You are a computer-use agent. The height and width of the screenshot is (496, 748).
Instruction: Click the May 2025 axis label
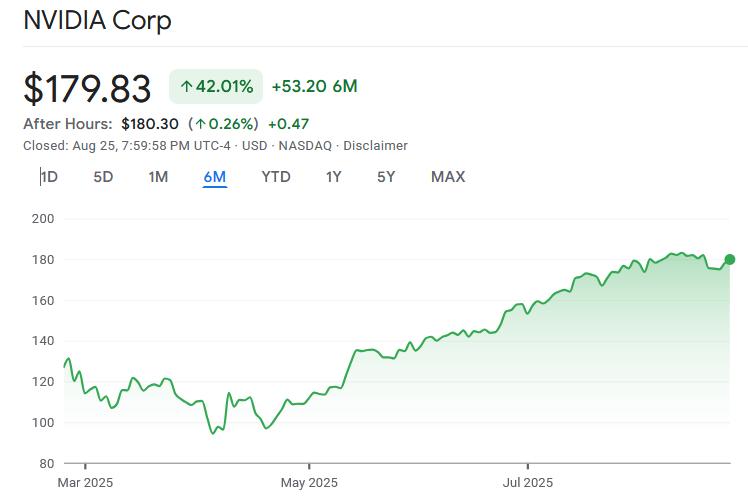tap(309, 482)
